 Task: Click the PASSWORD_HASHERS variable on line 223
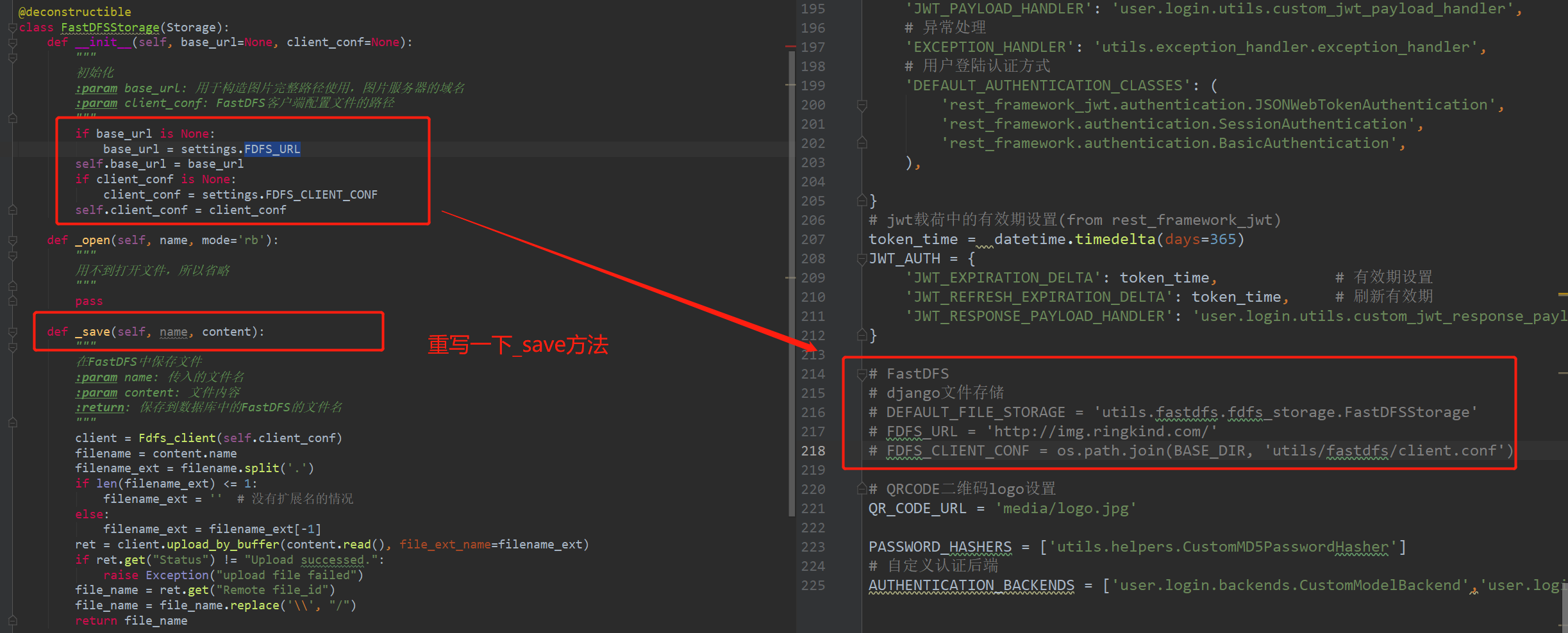pos(939,547)
